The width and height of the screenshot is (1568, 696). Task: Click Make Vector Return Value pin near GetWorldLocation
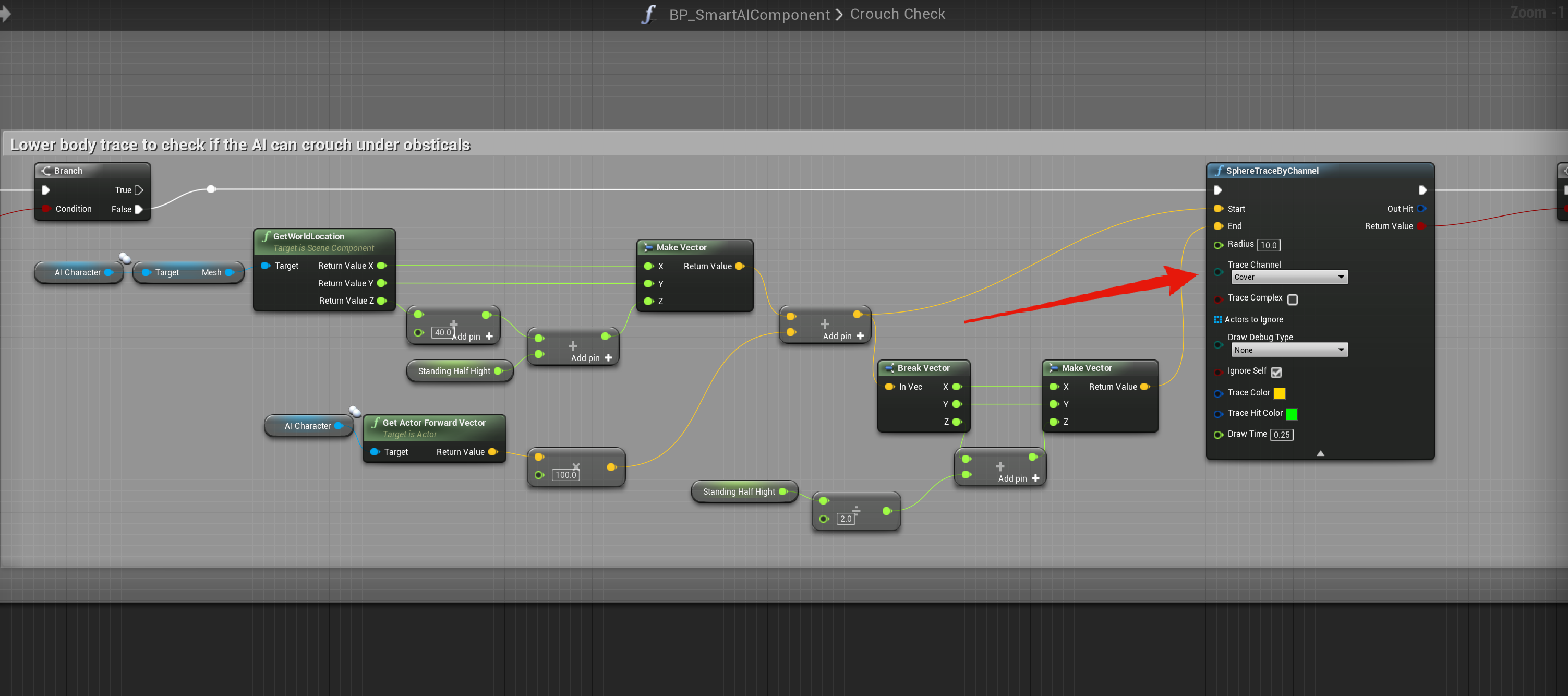pos(740,266)
